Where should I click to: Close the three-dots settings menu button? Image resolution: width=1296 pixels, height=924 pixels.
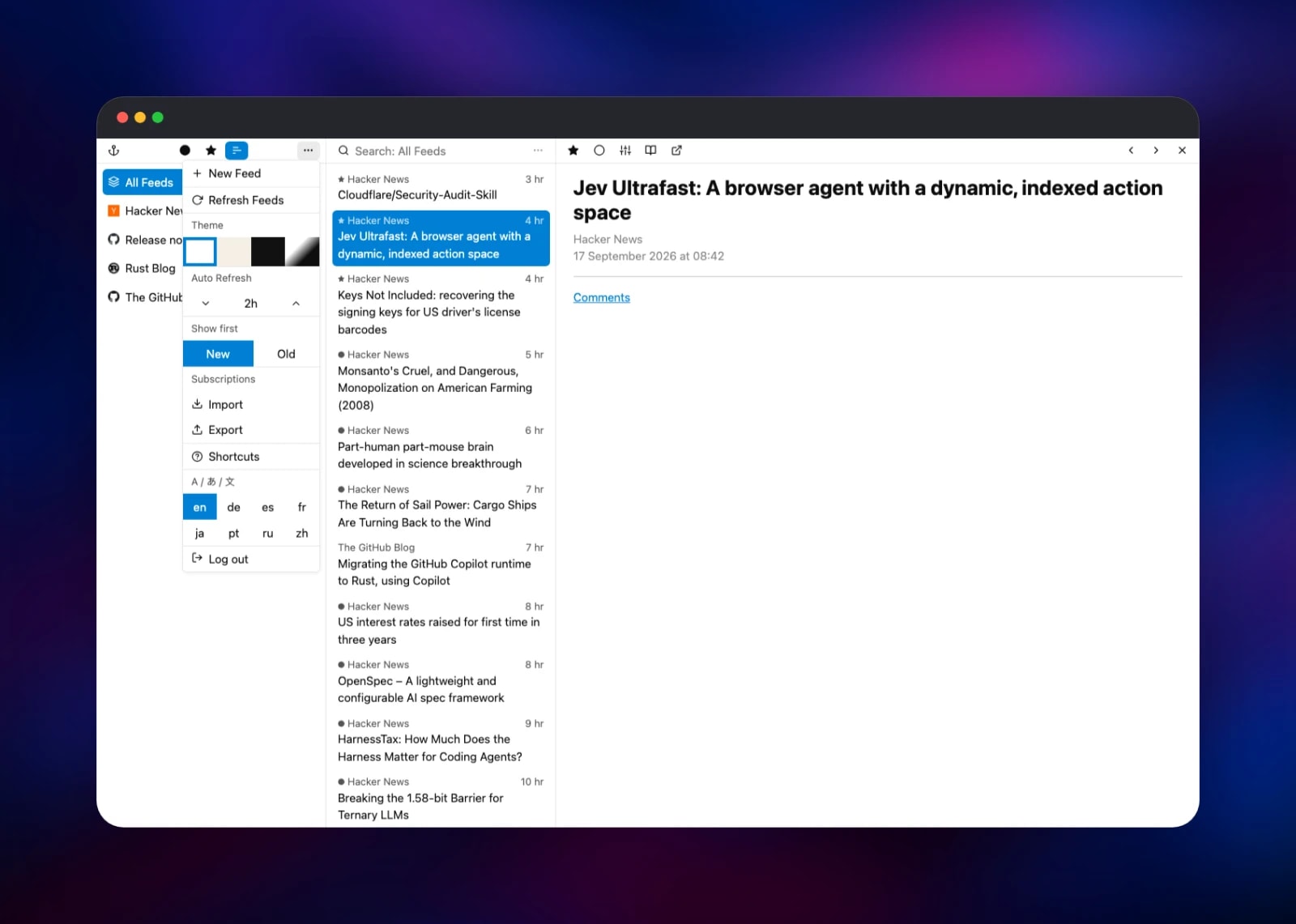[x=308, y=151]
